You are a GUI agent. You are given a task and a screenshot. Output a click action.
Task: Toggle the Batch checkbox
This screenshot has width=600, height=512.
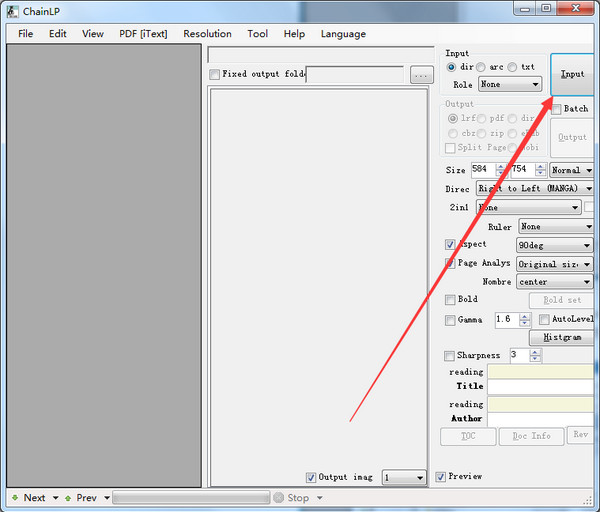click(x=556, y=108)
